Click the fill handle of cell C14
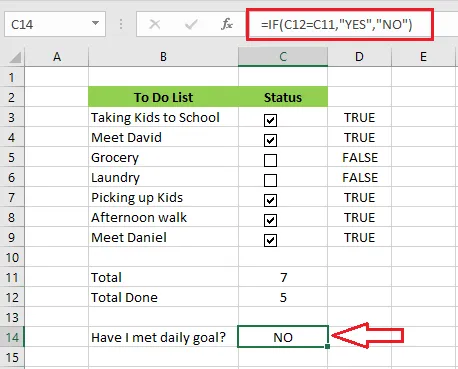Viewport: 458px width, 369px height. (x=327, y=346)
